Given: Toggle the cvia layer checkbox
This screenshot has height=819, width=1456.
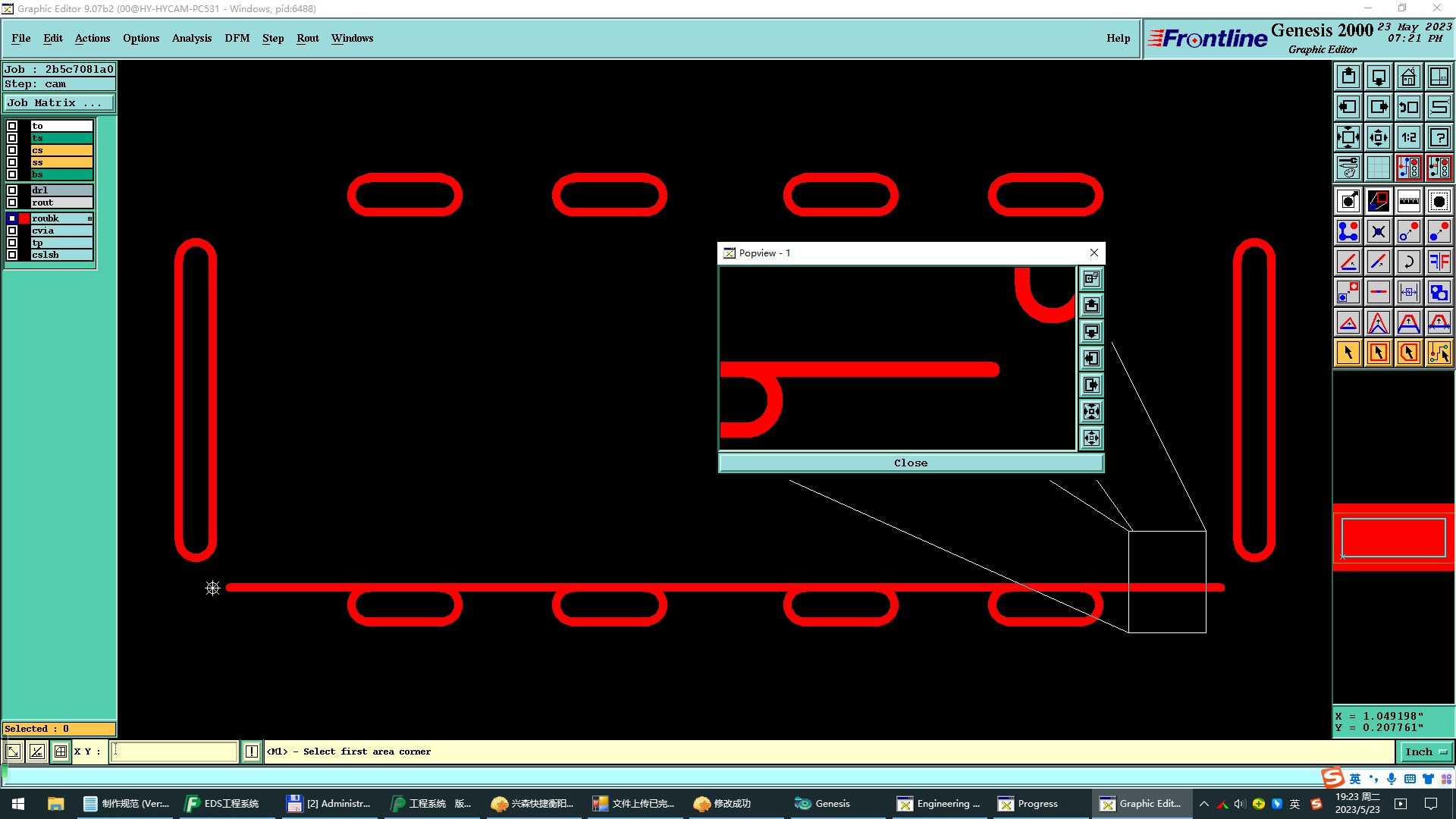Looking at the screenshot, I should tap(12, 231).
